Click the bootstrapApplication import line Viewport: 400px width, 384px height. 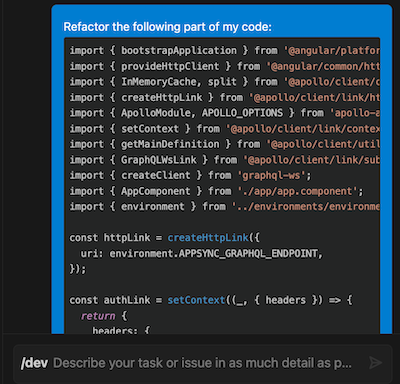[225, 51]
